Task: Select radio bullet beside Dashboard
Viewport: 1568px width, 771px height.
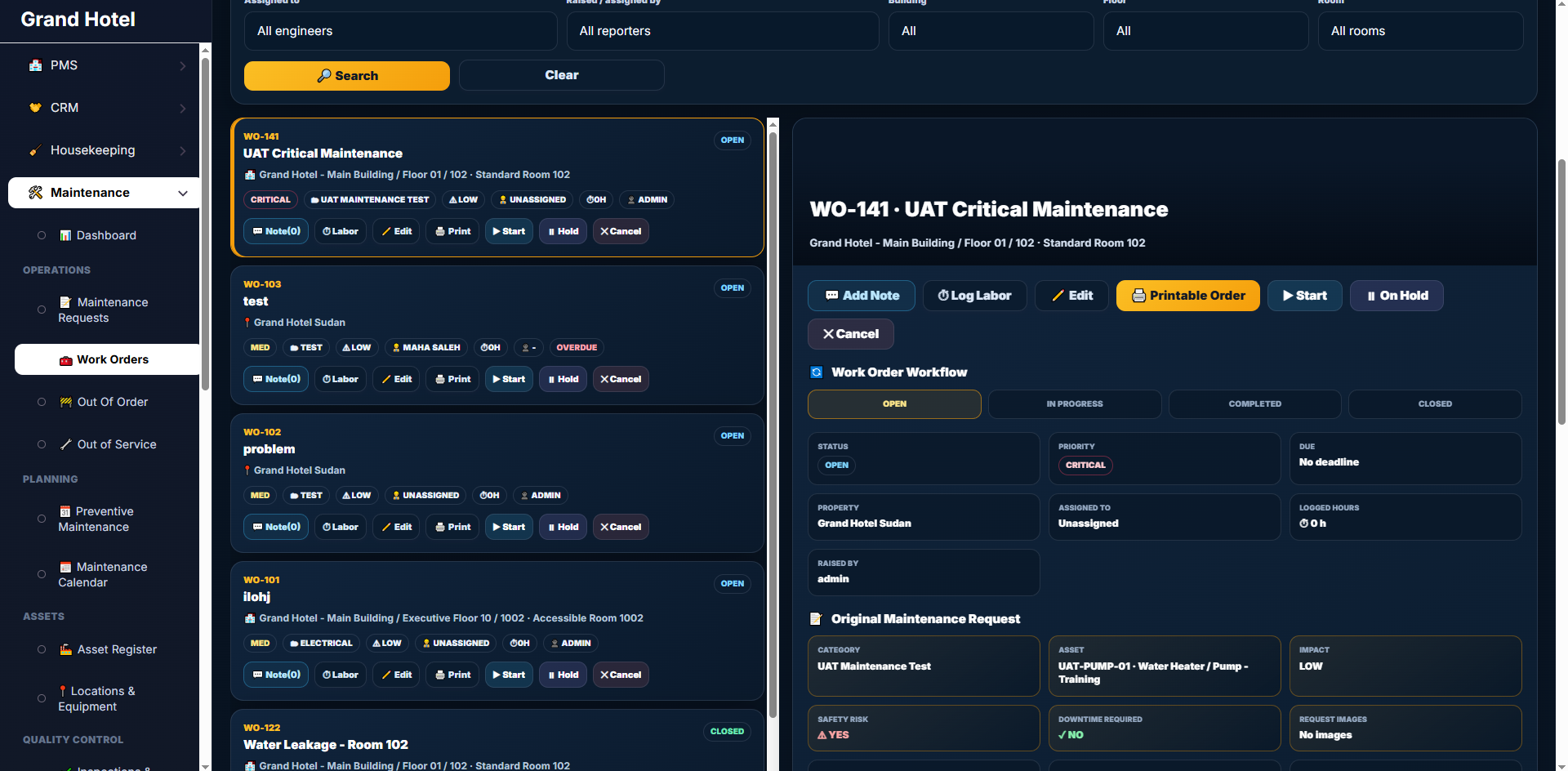Action: tap(42, 235)
